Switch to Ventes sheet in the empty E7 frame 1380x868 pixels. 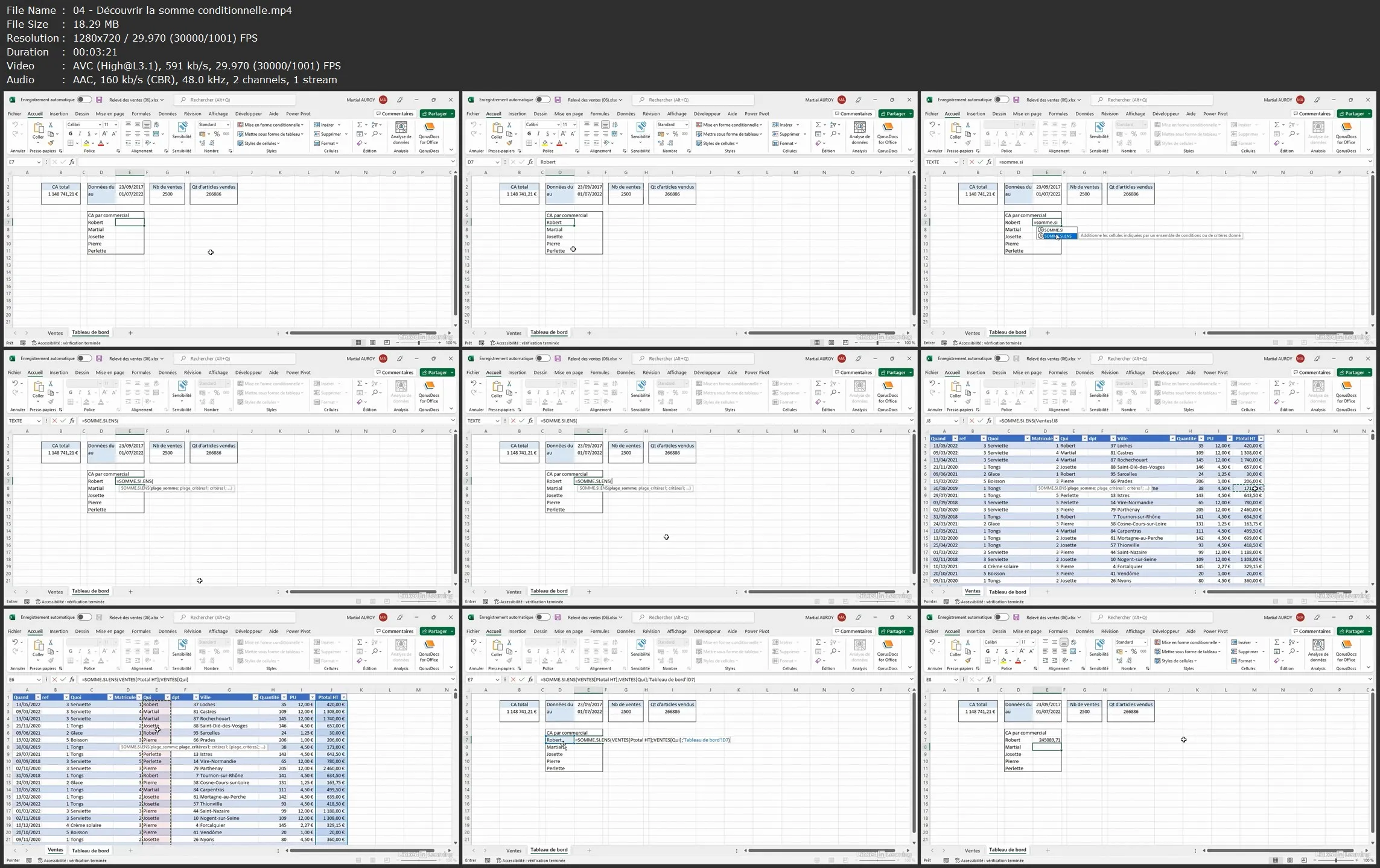(x=55, y=333)
